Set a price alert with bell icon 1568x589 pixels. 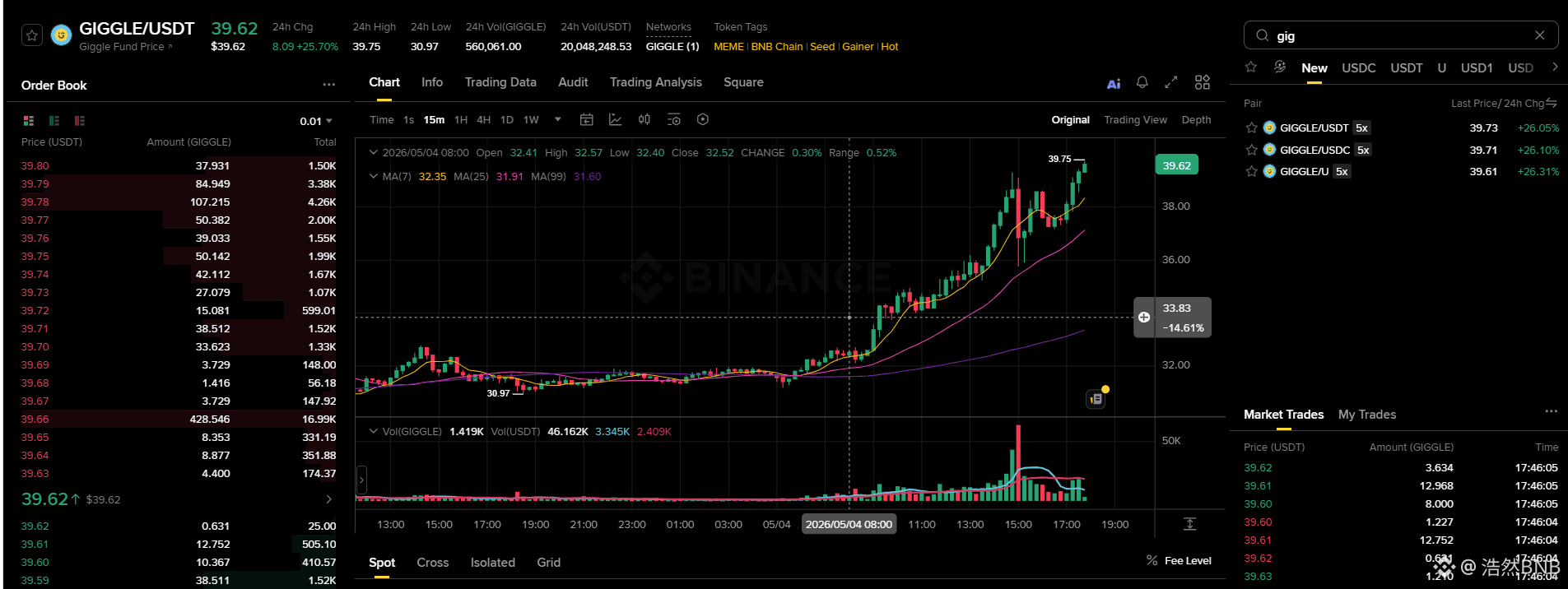[x=1142, y=82]
